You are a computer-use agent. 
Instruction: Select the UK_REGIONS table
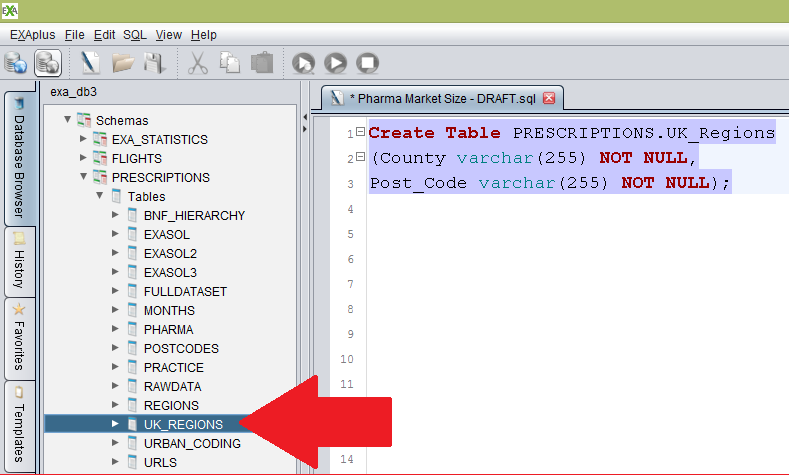click(x=183, y=425)
